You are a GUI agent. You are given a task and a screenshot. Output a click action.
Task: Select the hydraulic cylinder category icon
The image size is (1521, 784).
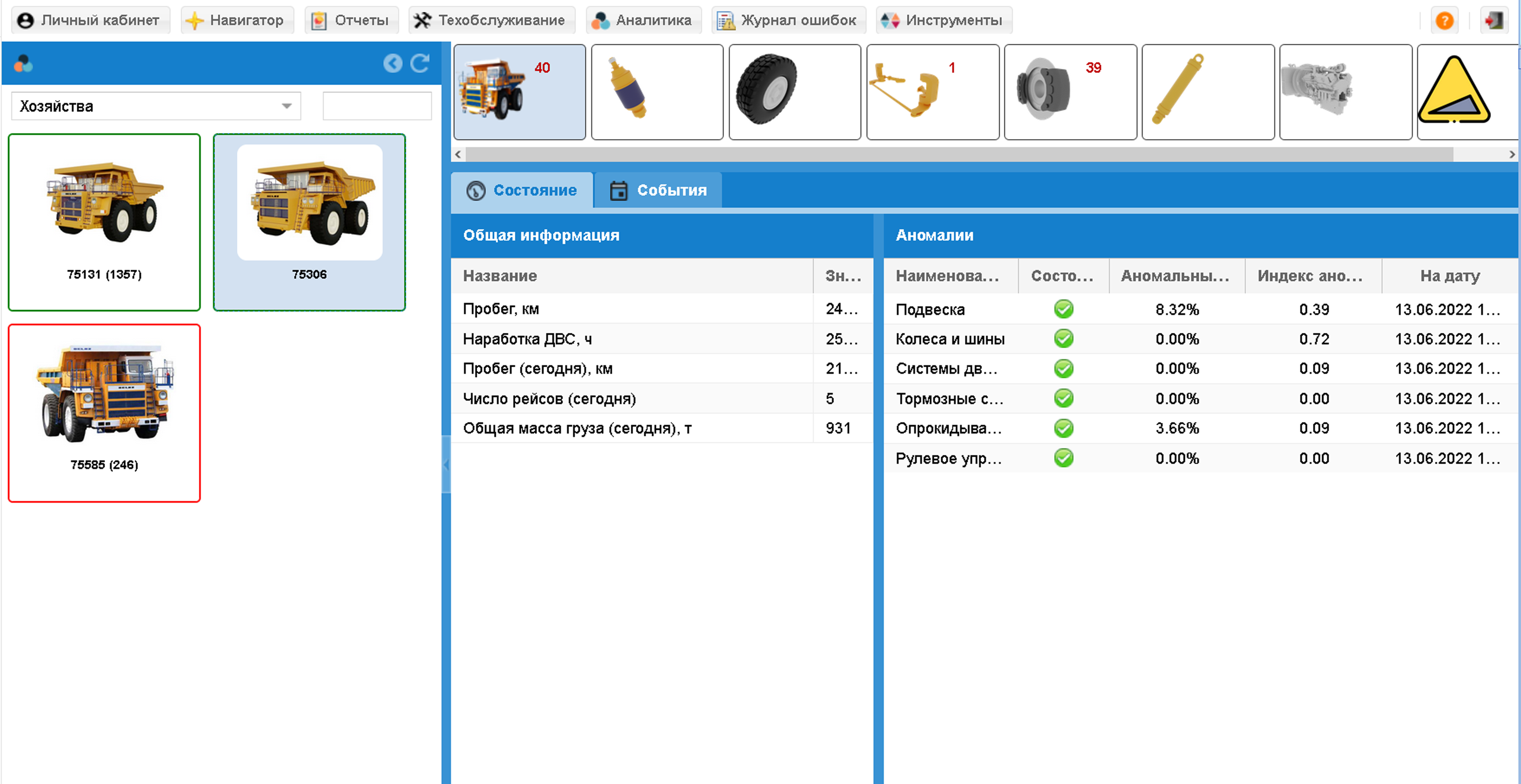click(x=1208, y=92)
